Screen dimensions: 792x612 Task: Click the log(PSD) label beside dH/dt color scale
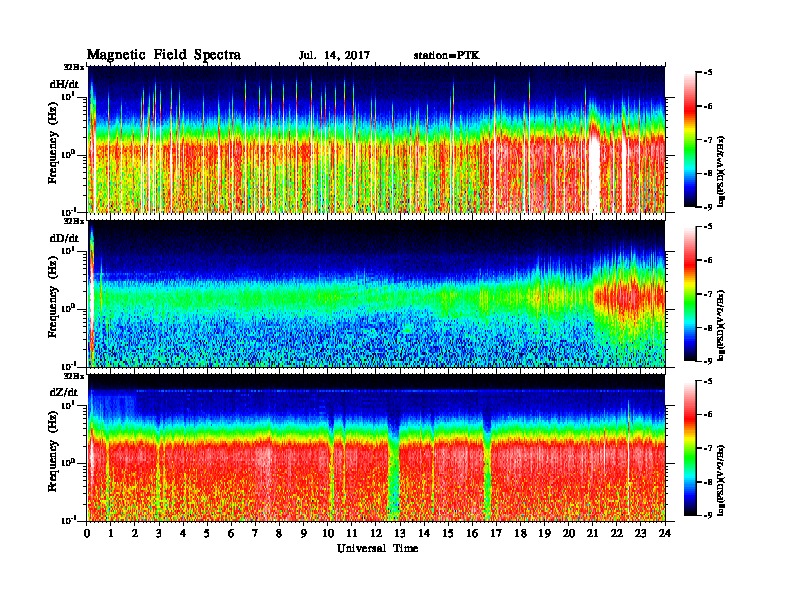[x=722, y=171]
